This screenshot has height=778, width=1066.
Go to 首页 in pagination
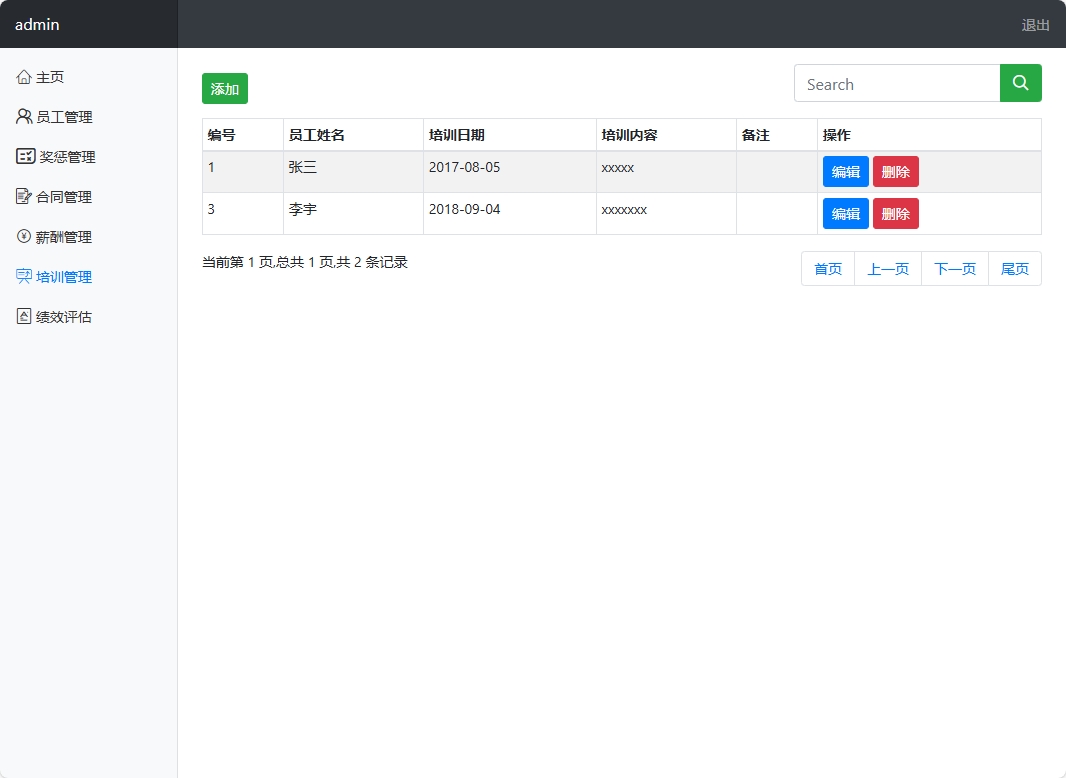pos(828,268)
